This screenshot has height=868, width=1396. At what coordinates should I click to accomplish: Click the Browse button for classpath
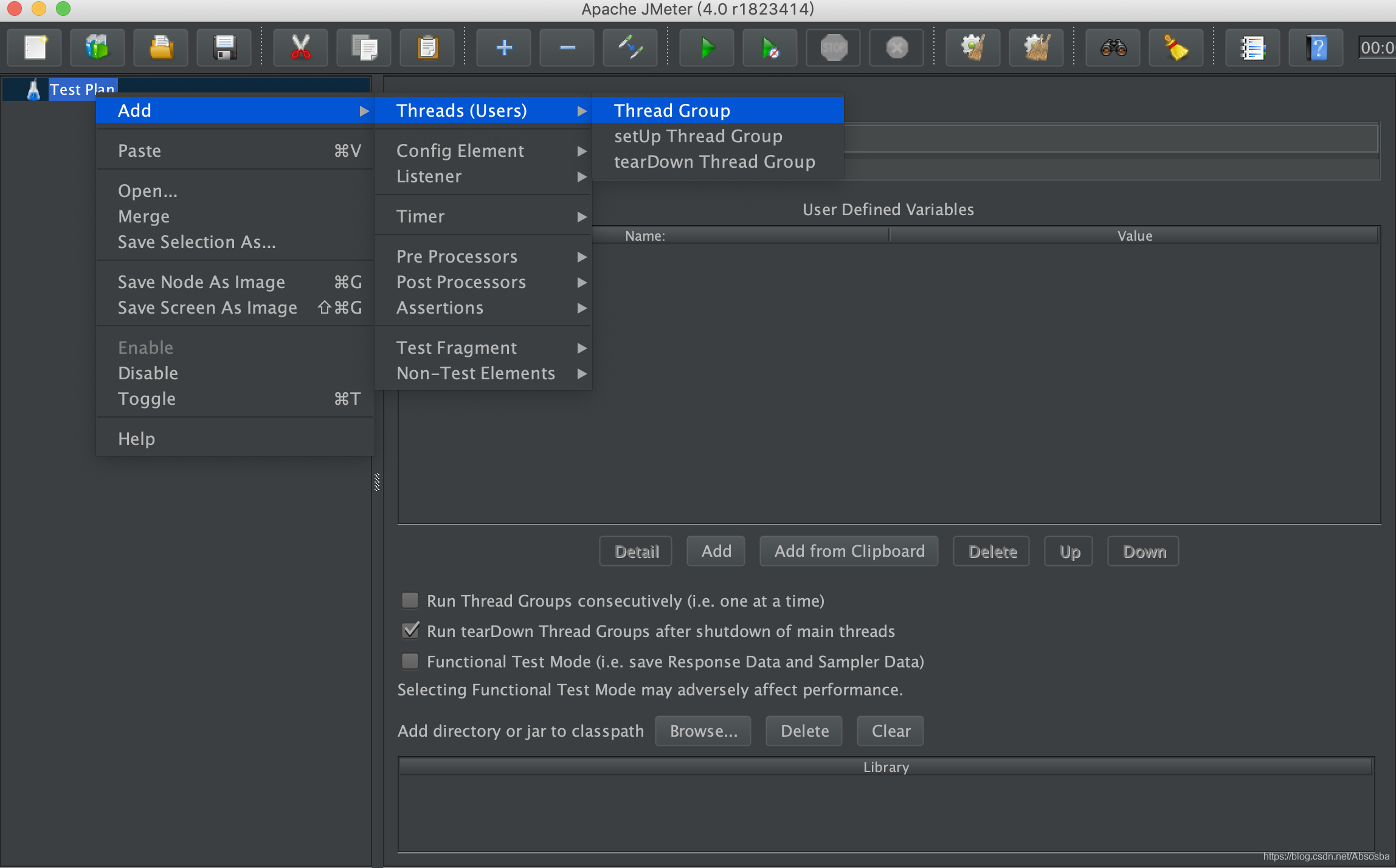coord(704,730)
